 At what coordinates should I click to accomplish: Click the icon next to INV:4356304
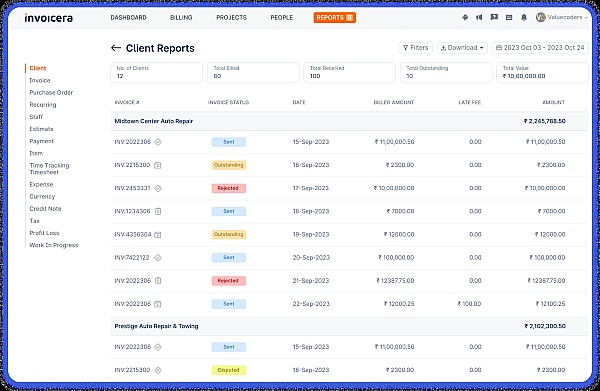tap(158, 235)
